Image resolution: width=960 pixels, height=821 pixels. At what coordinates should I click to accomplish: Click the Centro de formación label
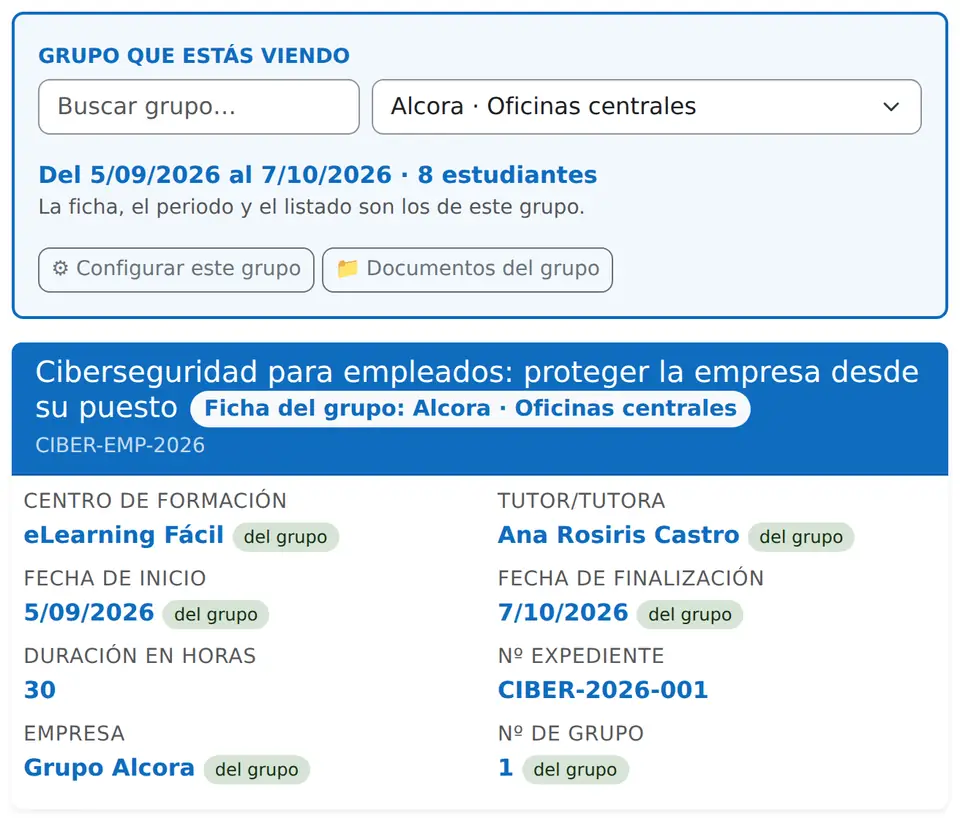click(x=155, y=501)
